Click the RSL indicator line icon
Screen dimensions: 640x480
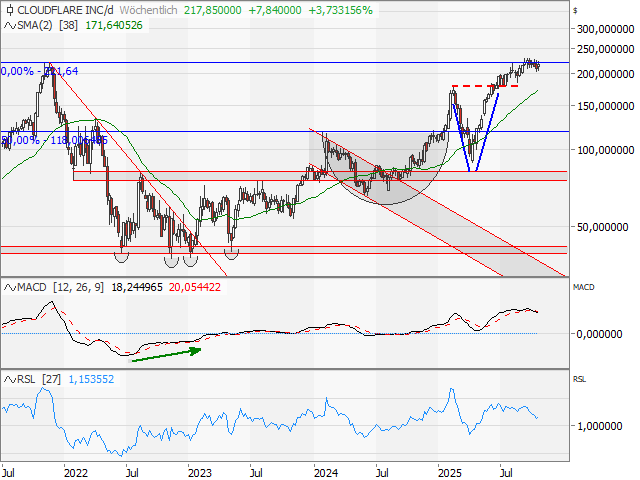pos(8,380)
